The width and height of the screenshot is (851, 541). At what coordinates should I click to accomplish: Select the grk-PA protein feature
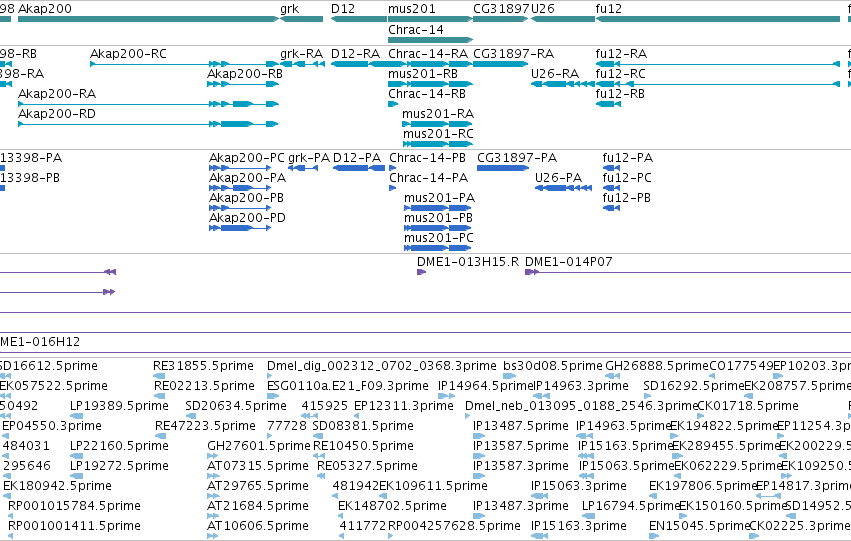[303, 168]
